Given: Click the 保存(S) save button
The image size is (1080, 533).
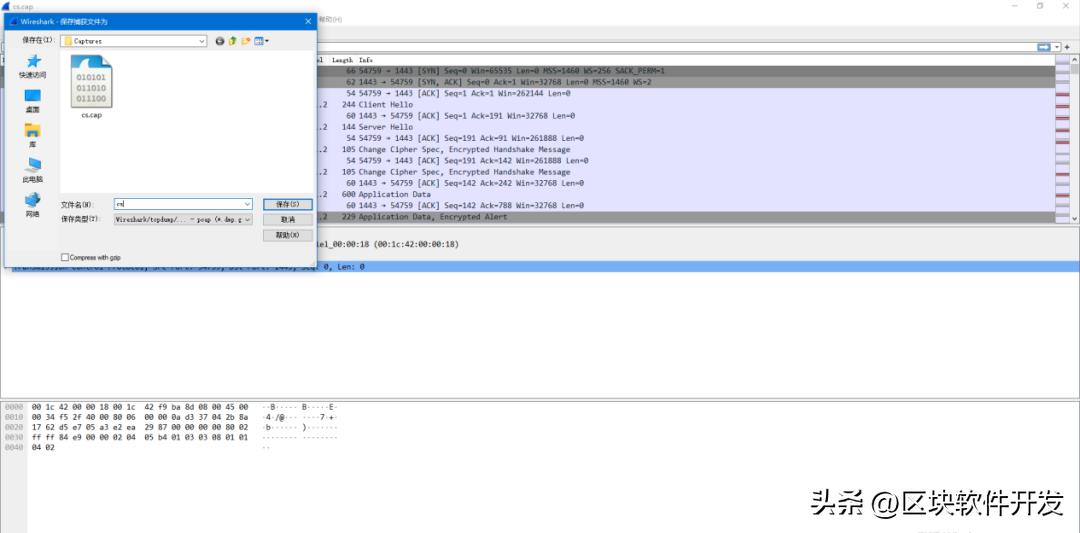Looking at the screenshot, I should click(x=288, y=205).
